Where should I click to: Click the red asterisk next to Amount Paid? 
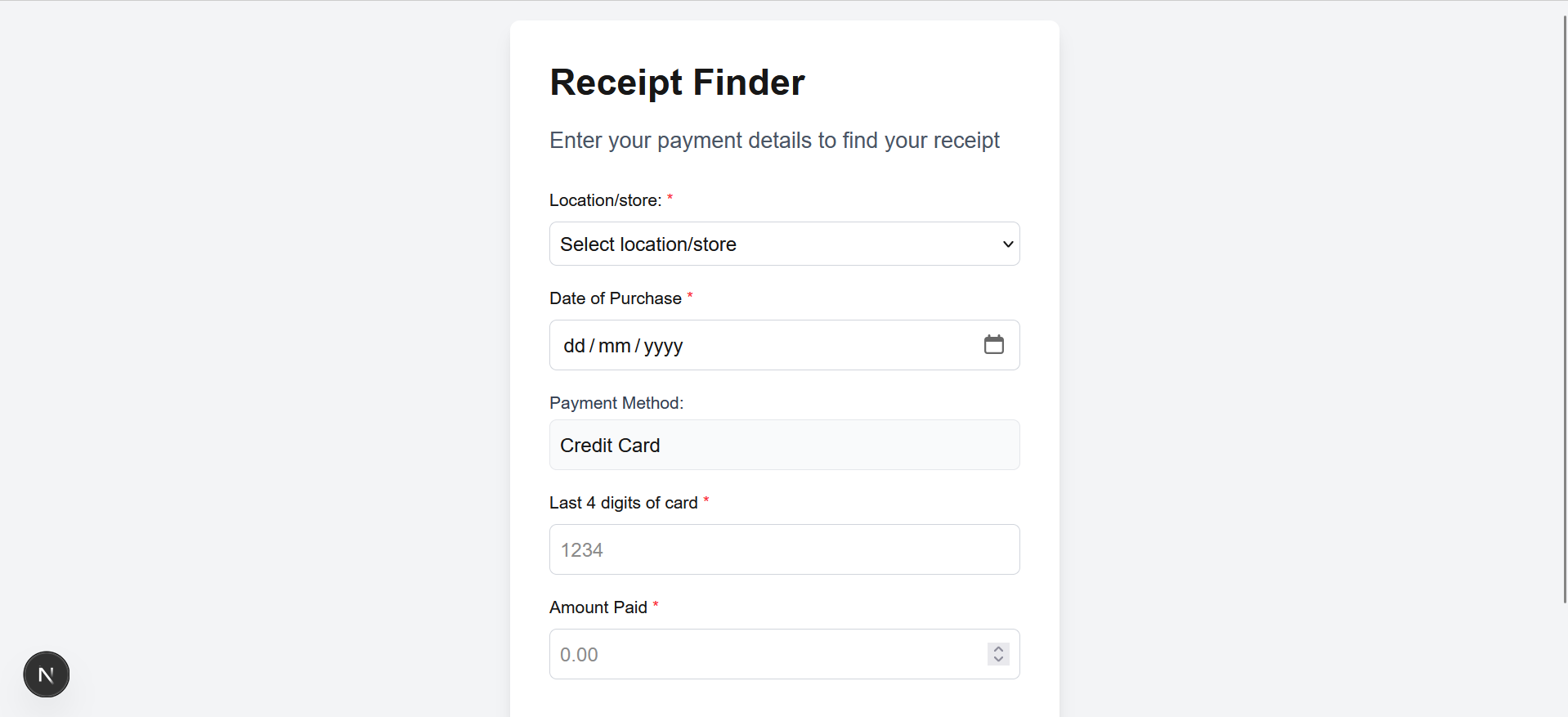pos(656,605)
